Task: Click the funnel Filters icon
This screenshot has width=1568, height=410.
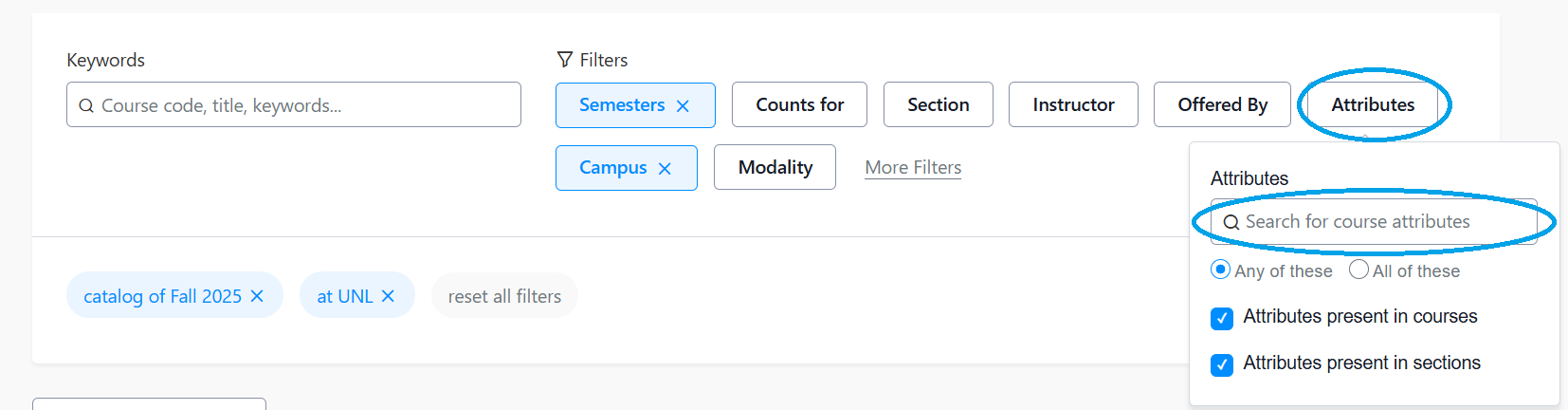Action: pyautogui.click(x=565, y=60)
